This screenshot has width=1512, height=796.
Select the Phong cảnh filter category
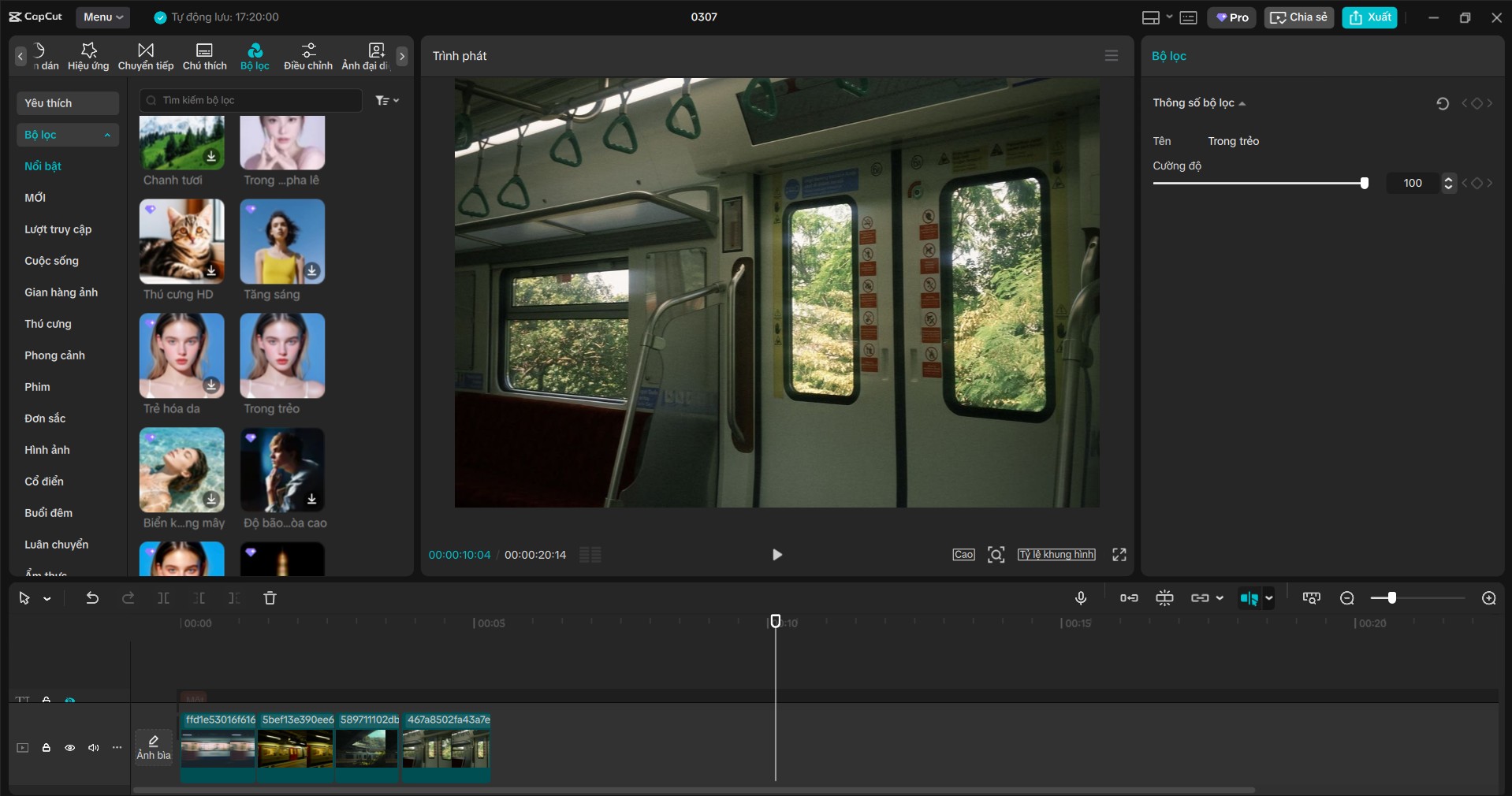pyautogui.click(x=54, y=355)
